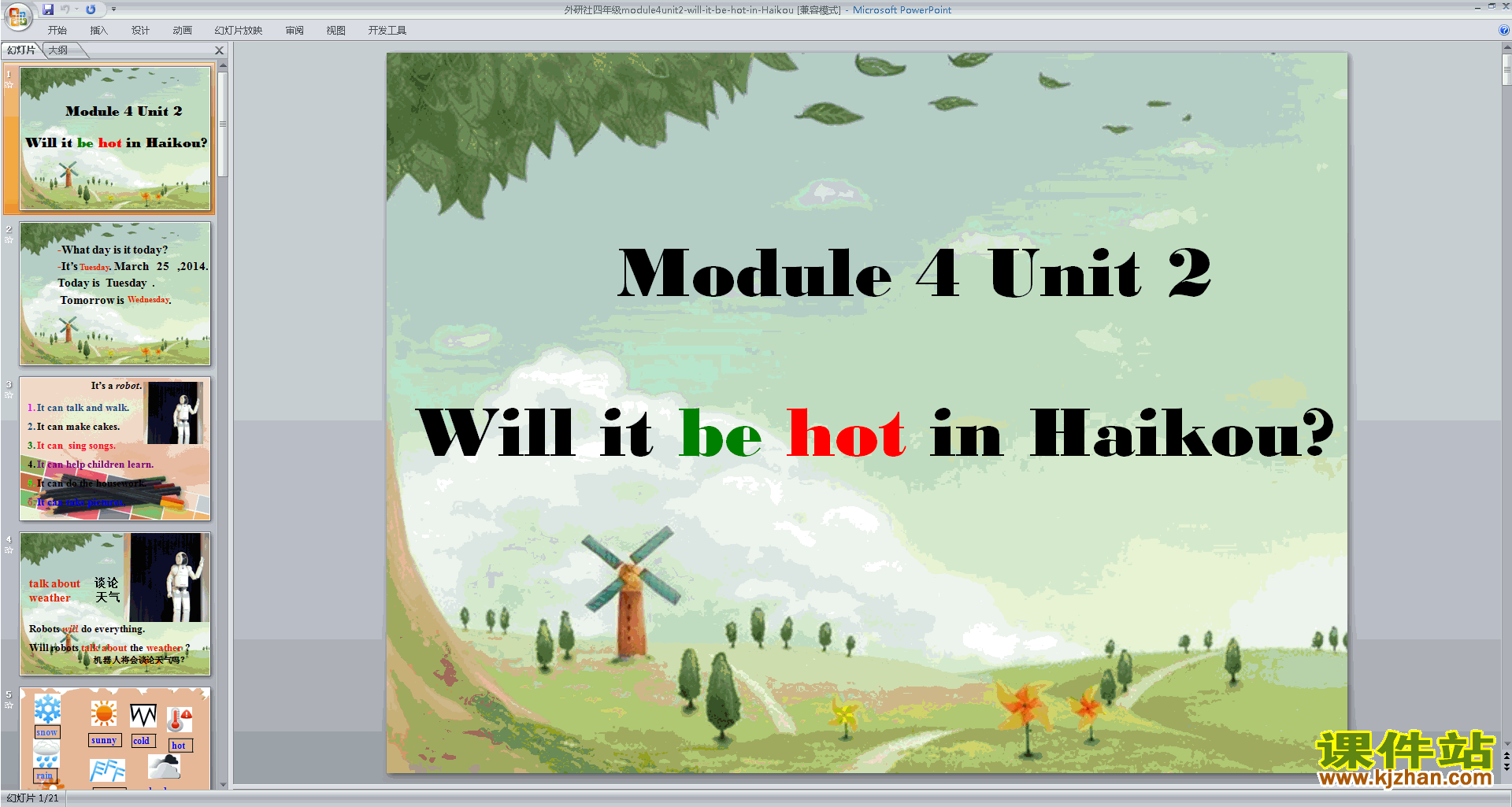
Task: Select slide 1 thumbnail Module 4 Unit 2
Action: tap(115, 139)
